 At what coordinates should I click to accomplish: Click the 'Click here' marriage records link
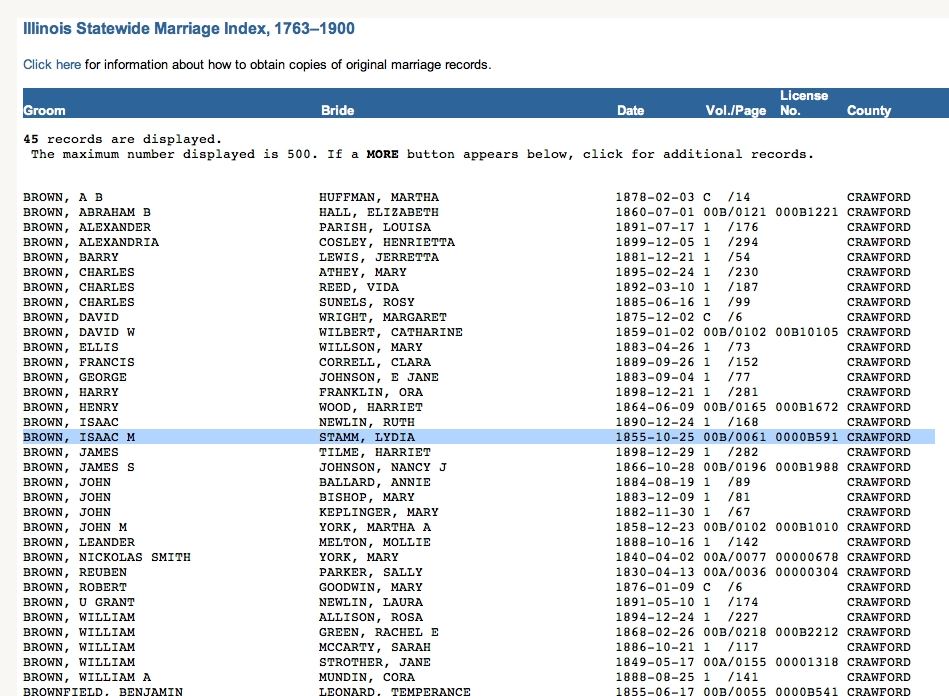point(52,65)
